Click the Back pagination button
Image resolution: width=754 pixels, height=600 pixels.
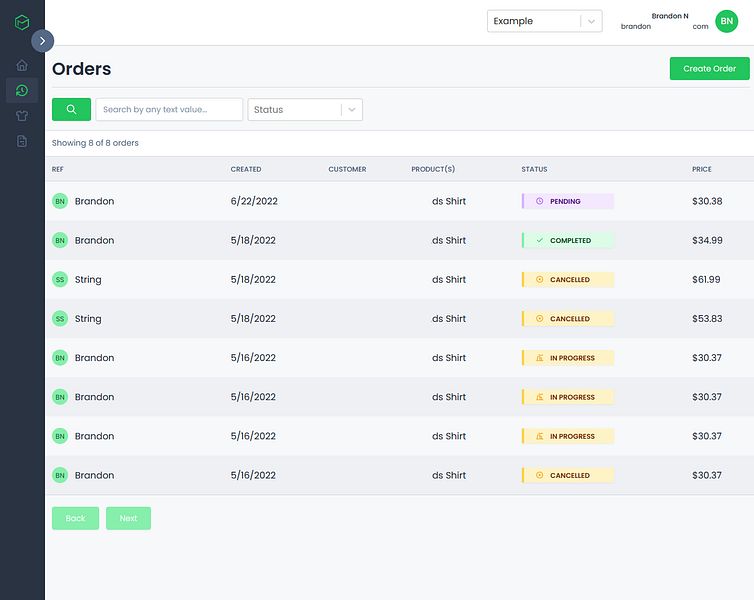(75, 518)
